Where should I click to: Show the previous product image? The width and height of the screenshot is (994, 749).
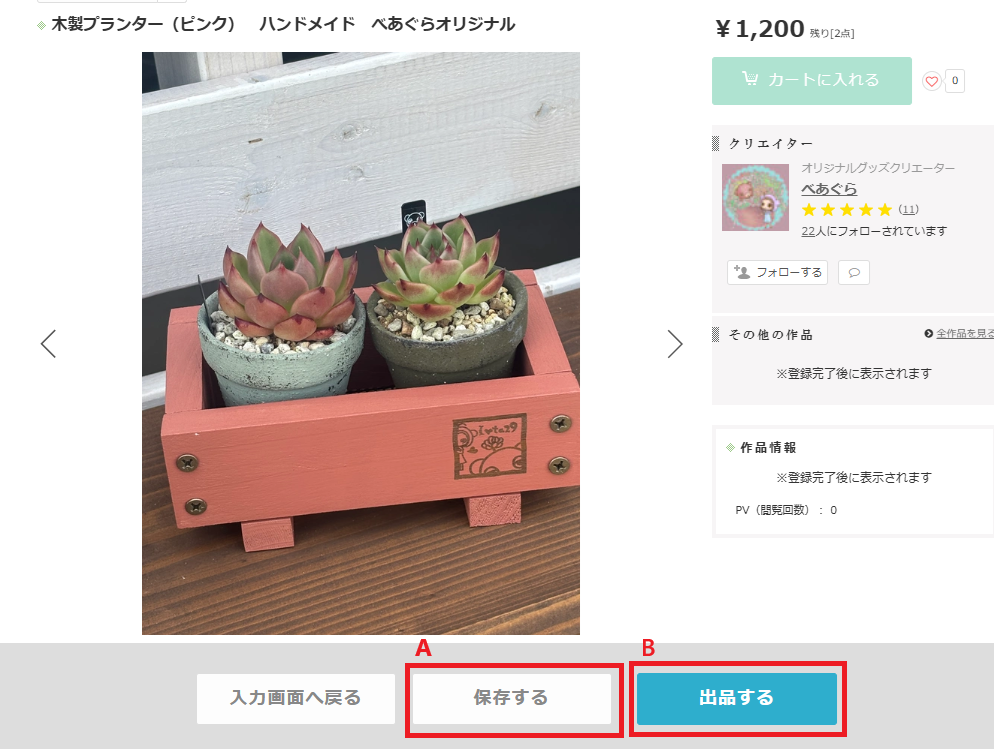[x=48, y=344]
